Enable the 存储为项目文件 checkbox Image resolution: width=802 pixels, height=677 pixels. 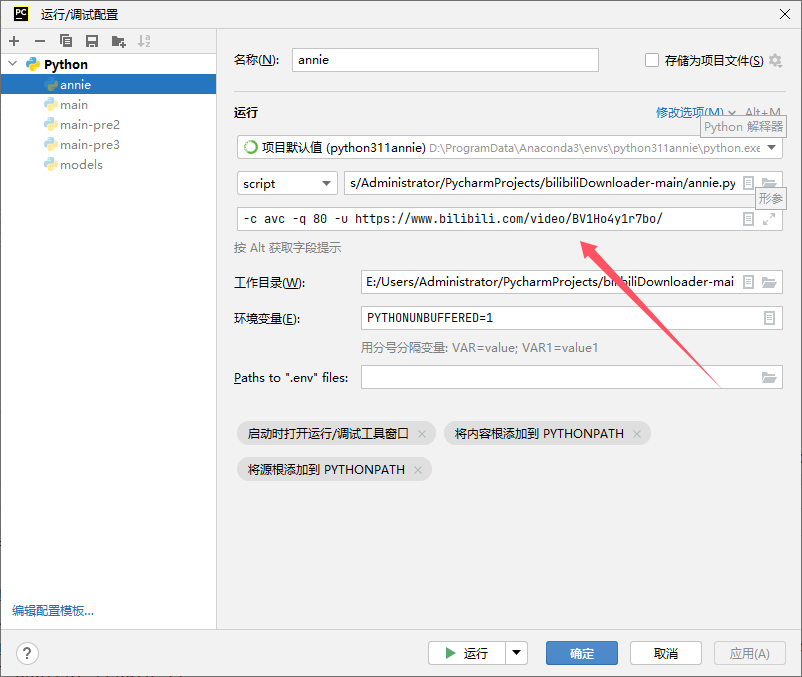[x=652, y=61]
